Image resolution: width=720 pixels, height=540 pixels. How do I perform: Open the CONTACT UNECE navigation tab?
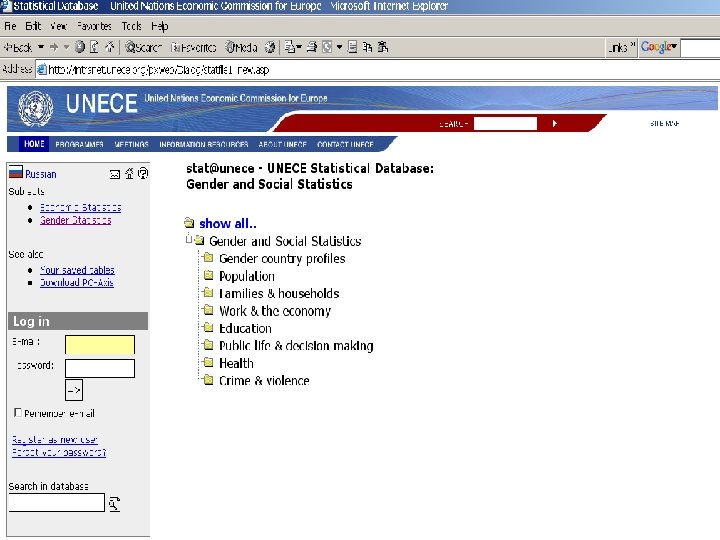click(345, 145)
